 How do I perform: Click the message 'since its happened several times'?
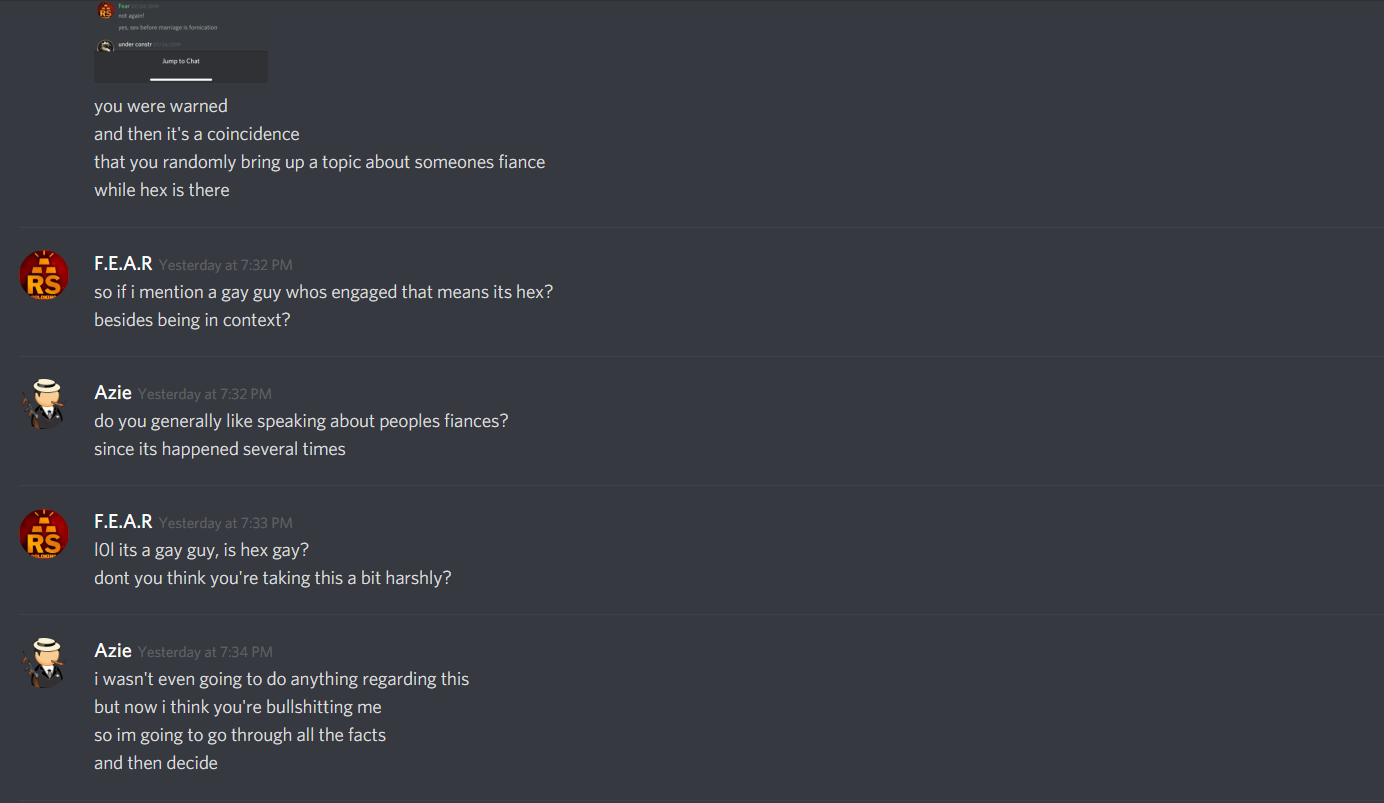click(220, 449)
